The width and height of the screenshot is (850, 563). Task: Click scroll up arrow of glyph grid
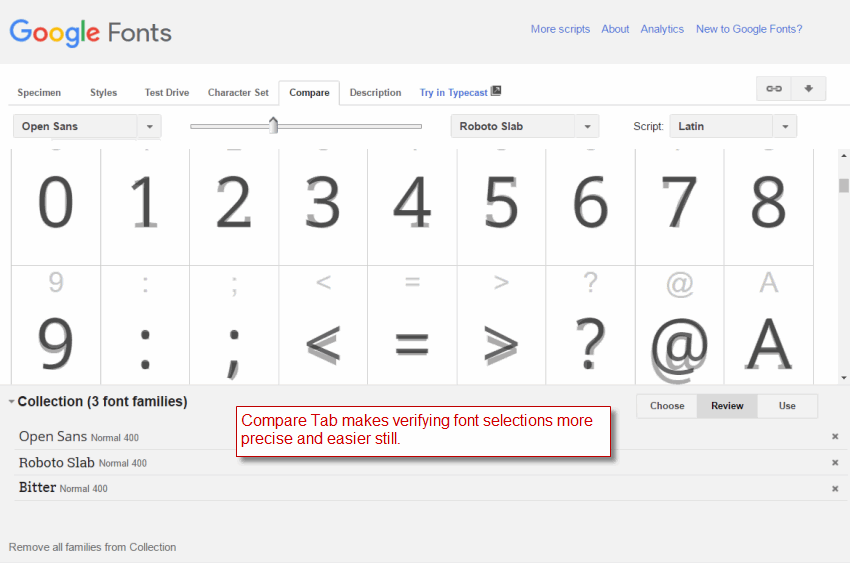843,156
